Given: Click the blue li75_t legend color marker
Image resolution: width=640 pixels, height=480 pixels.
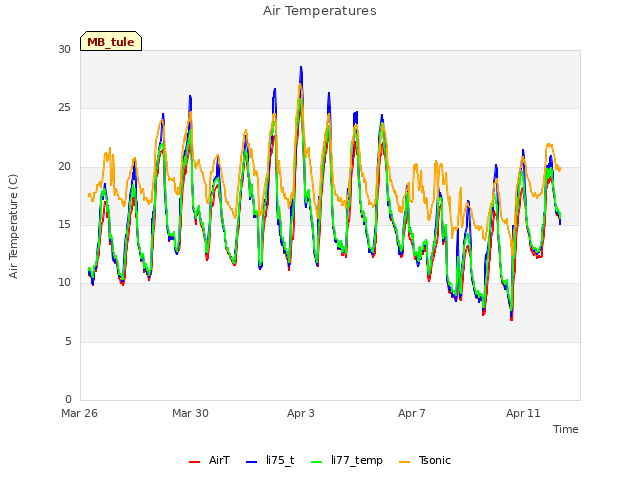Looking at the screenshot, I should [x=252, y=461].
